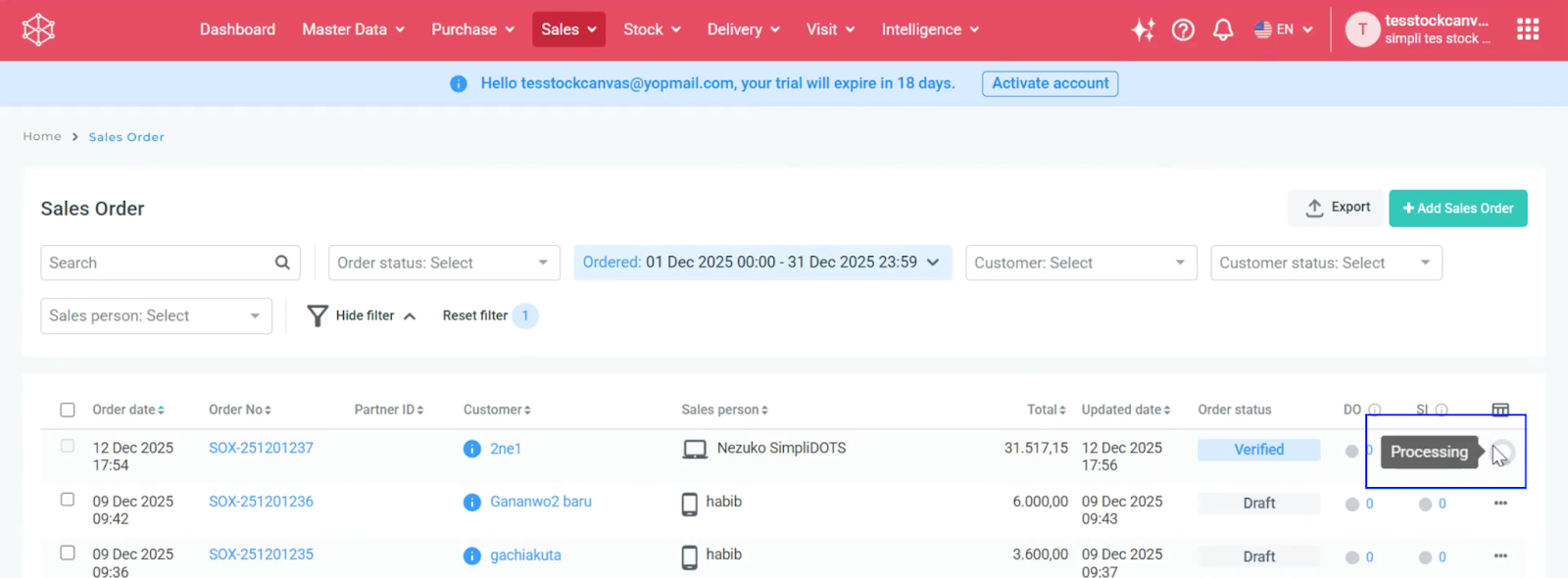This screenshot has width=1568, height=578.
Task: Check the box for order SOX-251201236
Action: 68,500
